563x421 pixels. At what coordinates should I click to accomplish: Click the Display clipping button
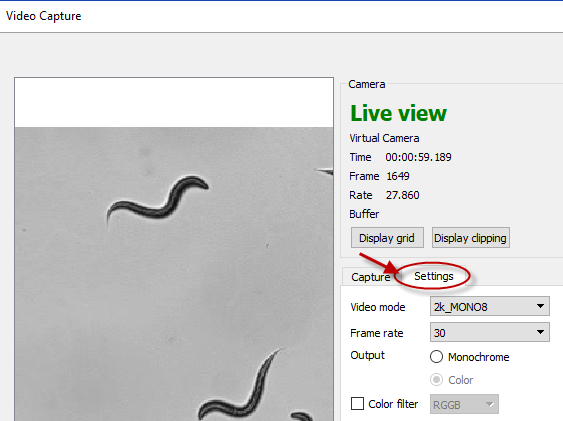pos(470,238)
